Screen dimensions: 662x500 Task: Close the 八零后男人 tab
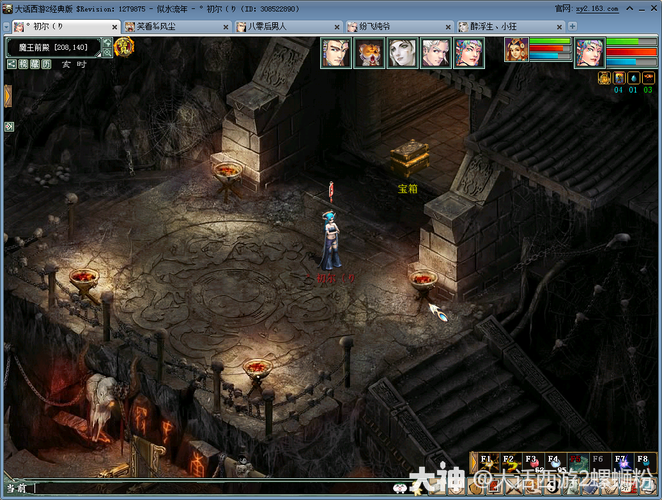[337, 27]
